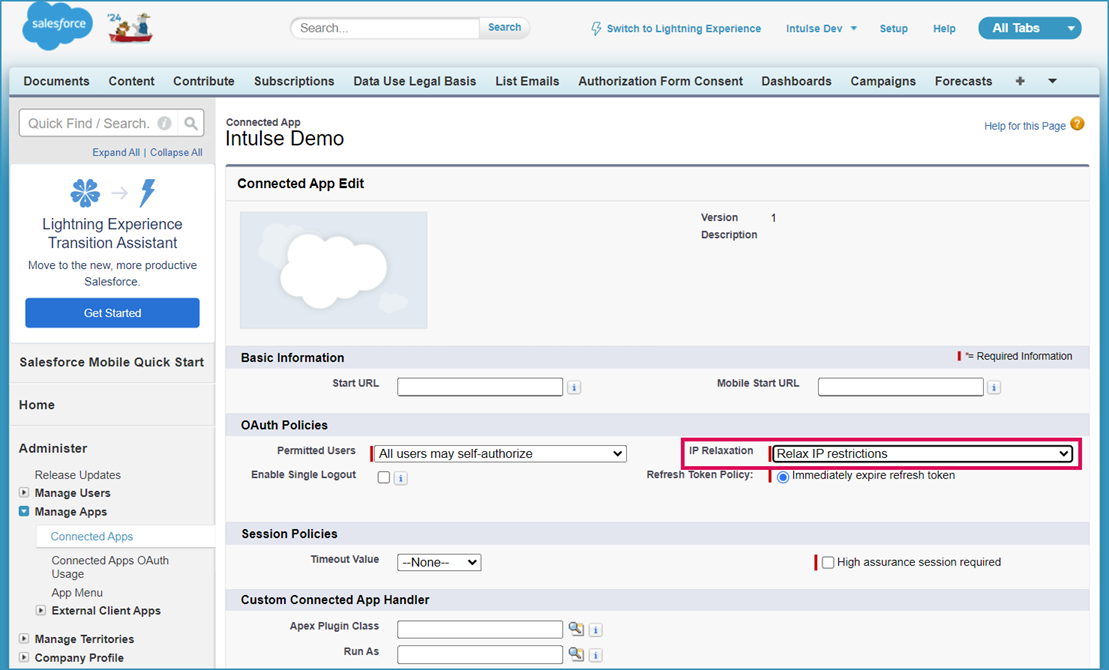Open the Authorization Form Consent tab
The image size is (1109, 670).
661,81
